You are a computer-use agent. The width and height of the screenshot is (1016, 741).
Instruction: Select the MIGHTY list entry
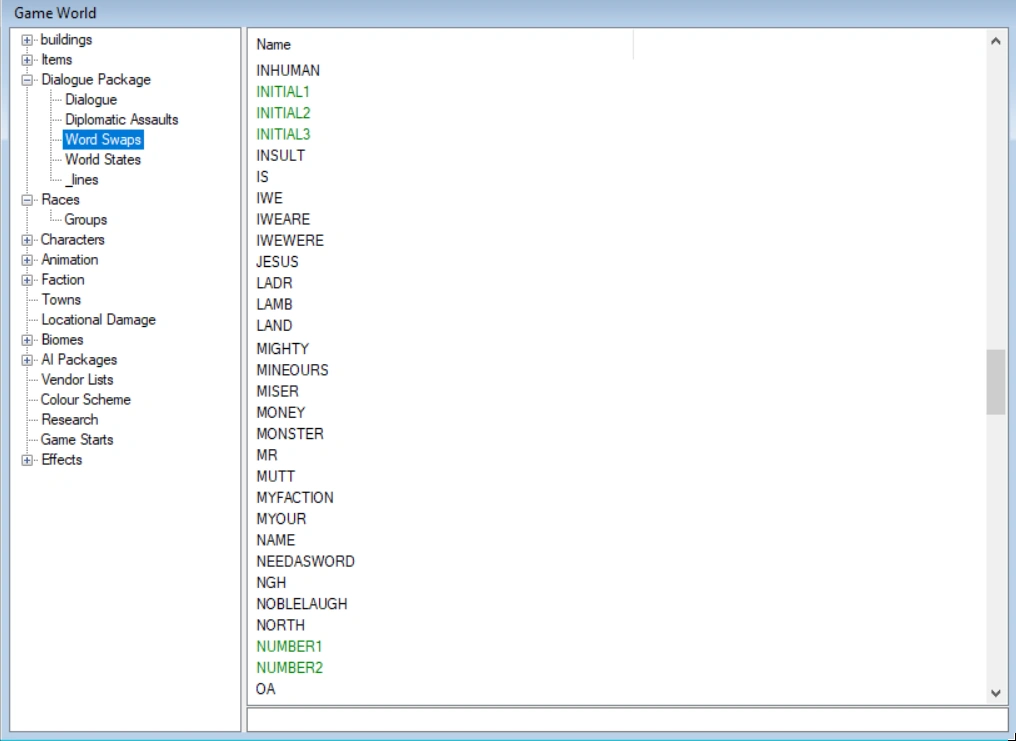283,349
